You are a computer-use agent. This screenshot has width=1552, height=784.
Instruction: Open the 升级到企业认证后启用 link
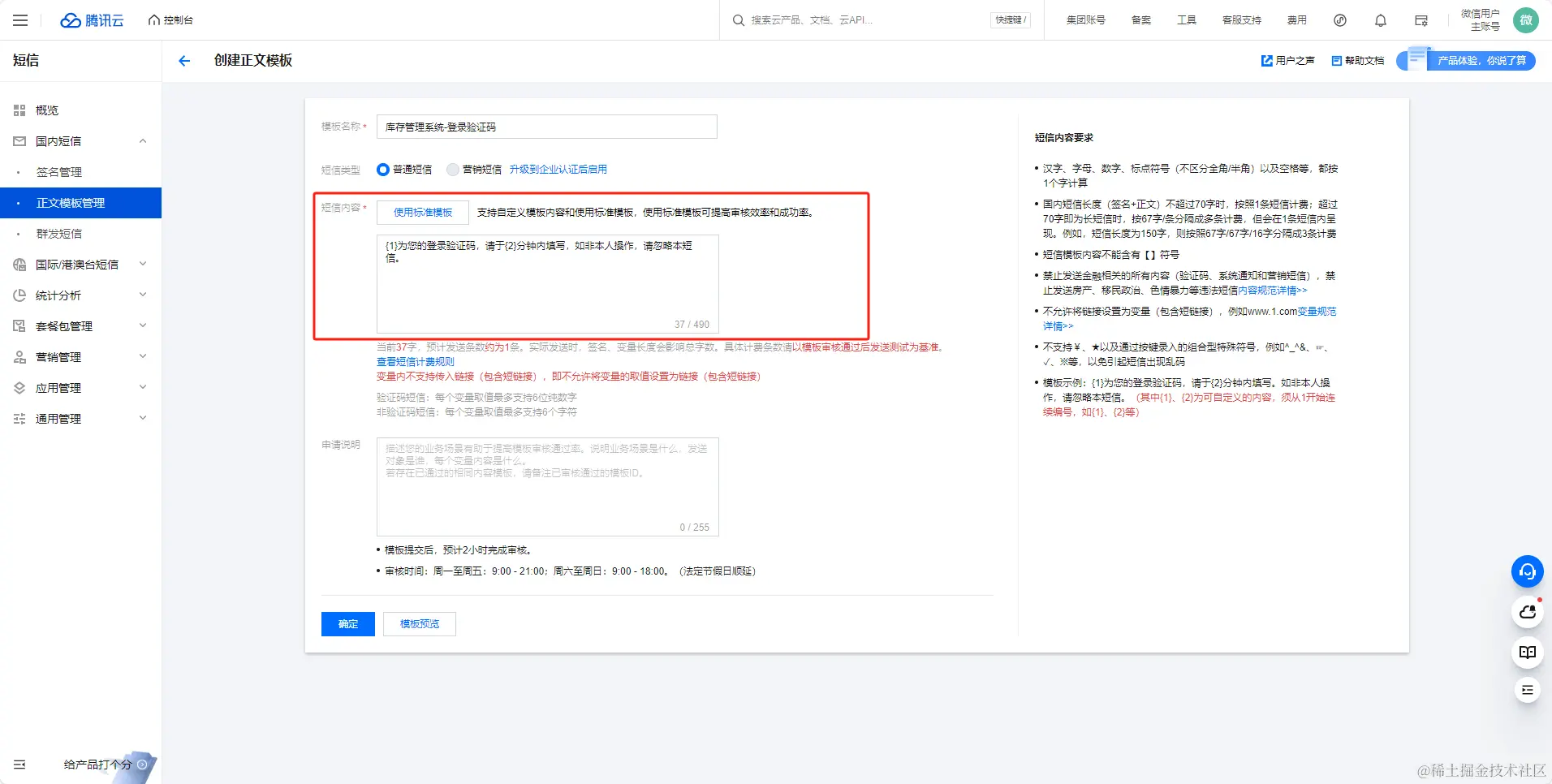point(558,170)
